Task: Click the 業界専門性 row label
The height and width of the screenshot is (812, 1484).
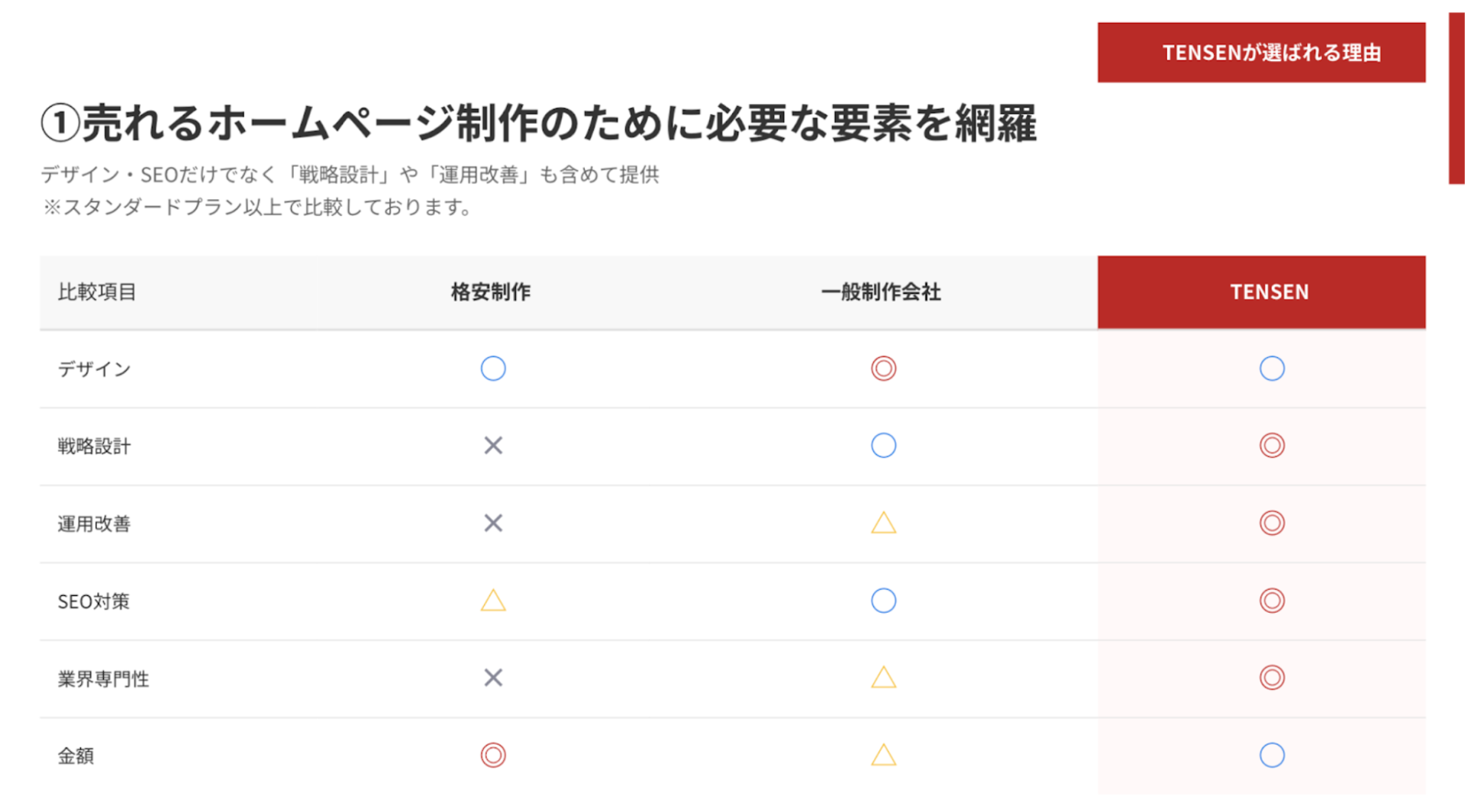Action: (x=103, y=678)
